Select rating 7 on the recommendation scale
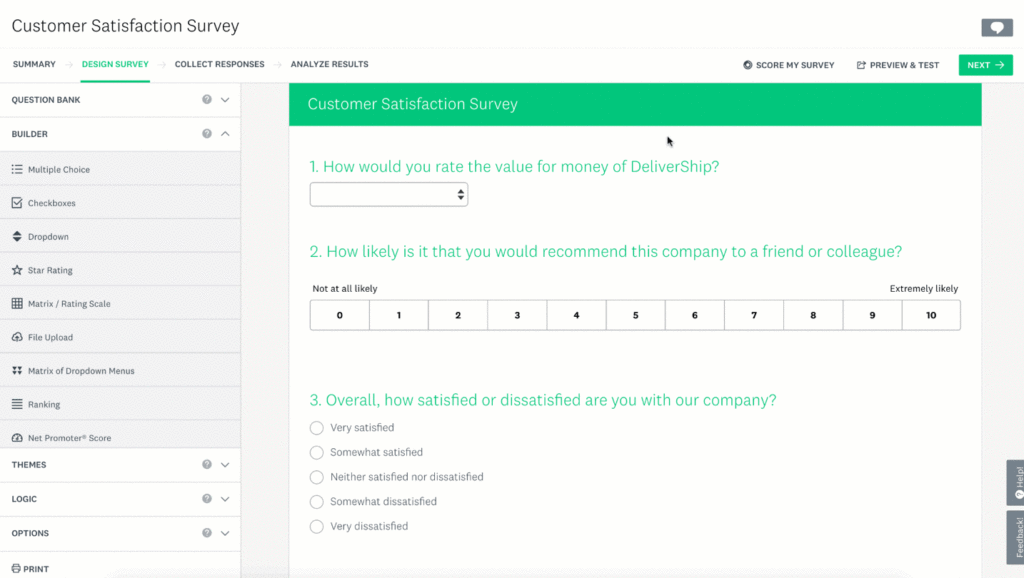This screenshot has width=1024, height=578. [754, 315]
